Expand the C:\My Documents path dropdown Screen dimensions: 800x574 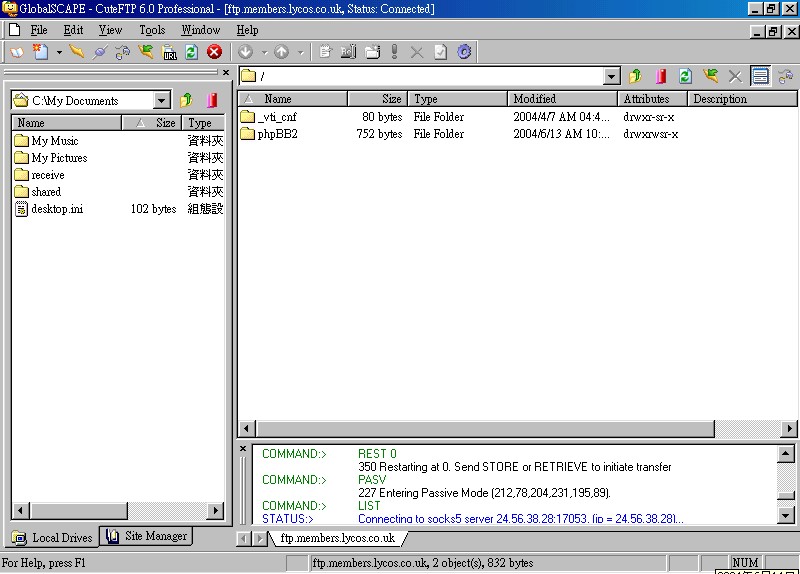pyautogui.click(x=162, y=100)
